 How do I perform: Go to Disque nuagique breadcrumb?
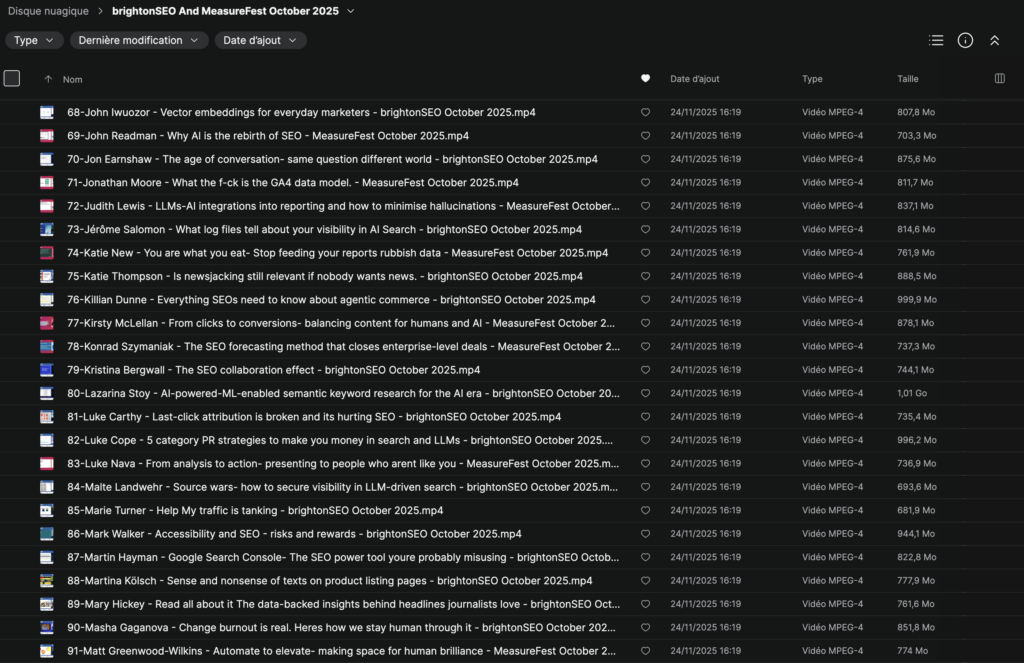(48, 11)
